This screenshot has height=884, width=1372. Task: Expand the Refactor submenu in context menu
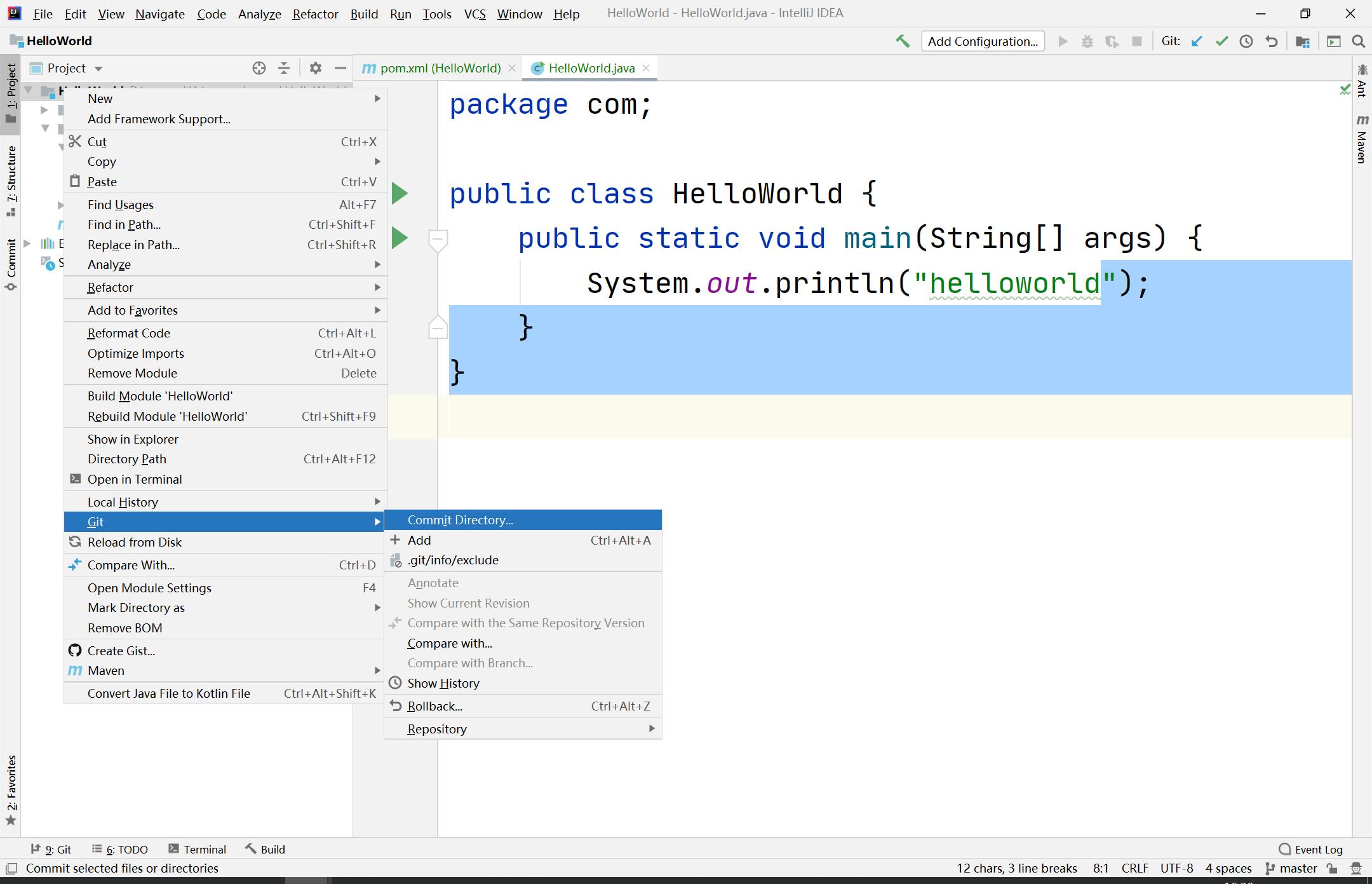click(x=225, y=287)
